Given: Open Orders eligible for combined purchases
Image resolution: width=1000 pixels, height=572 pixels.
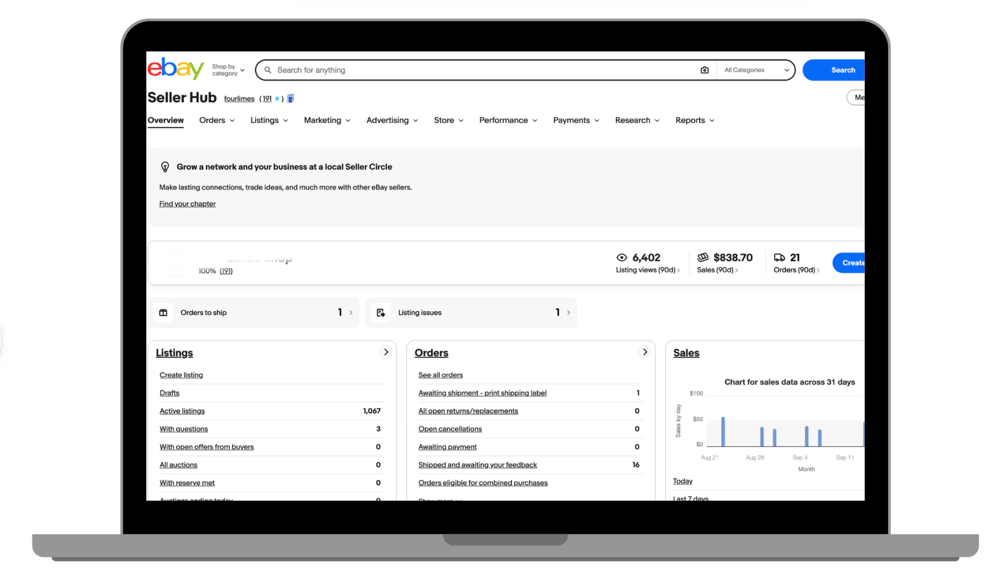Looking at the screenshot, I should pyautogui.click(x=483, y=483).
